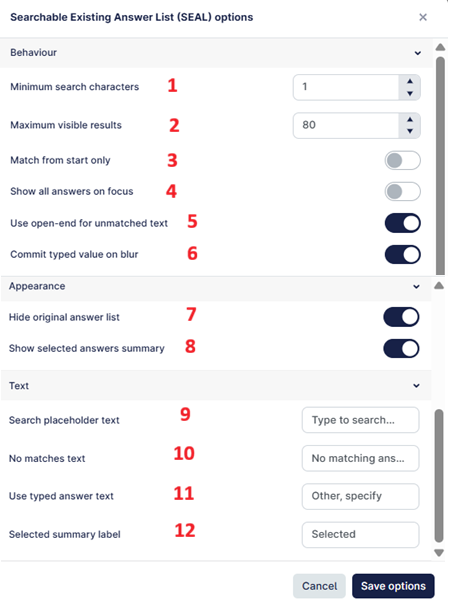
Task: Disable Use open-end for unmatched text
Action: point(402,223)
